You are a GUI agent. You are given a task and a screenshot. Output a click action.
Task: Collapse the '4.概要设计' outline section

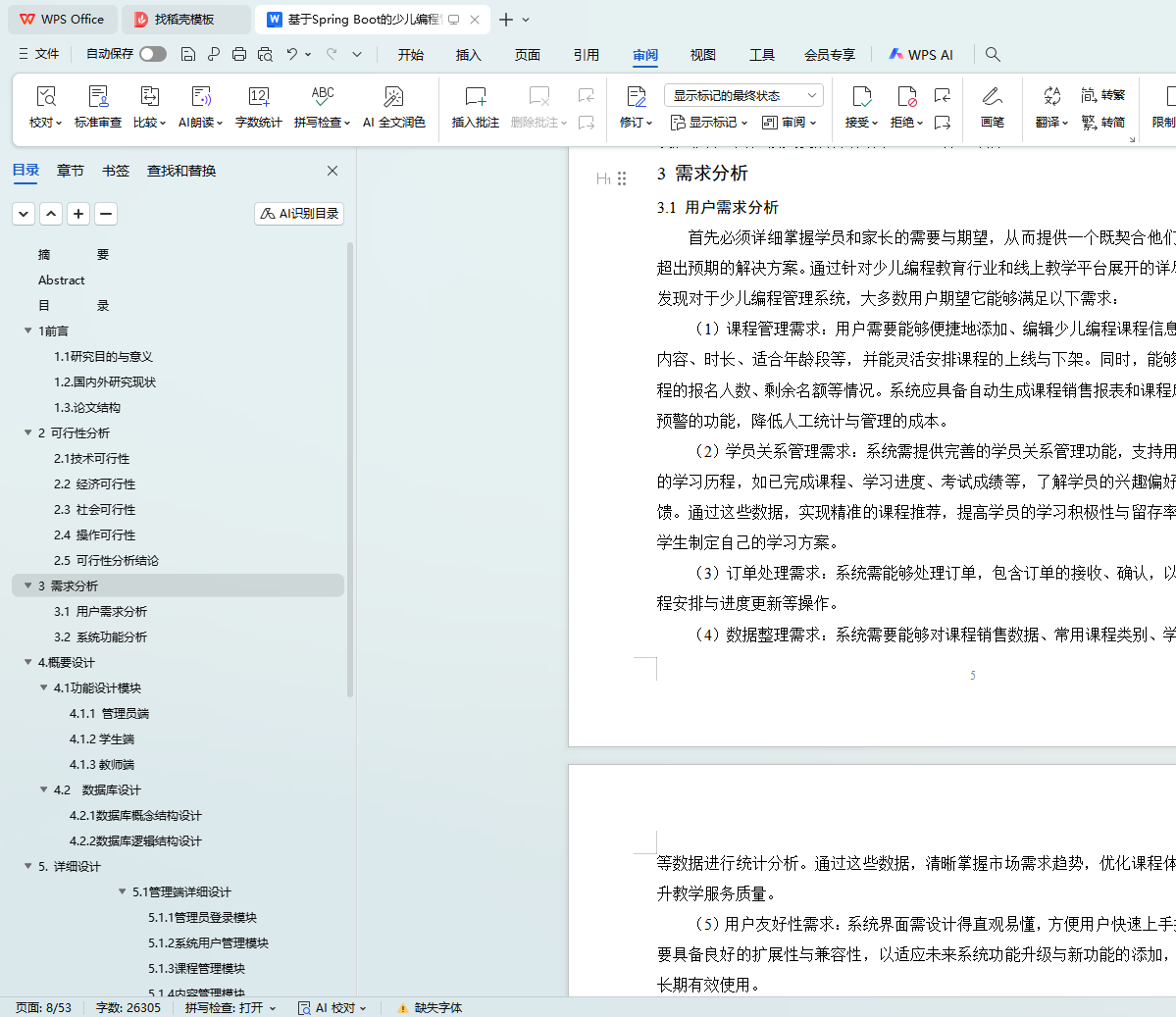(28, 662)
